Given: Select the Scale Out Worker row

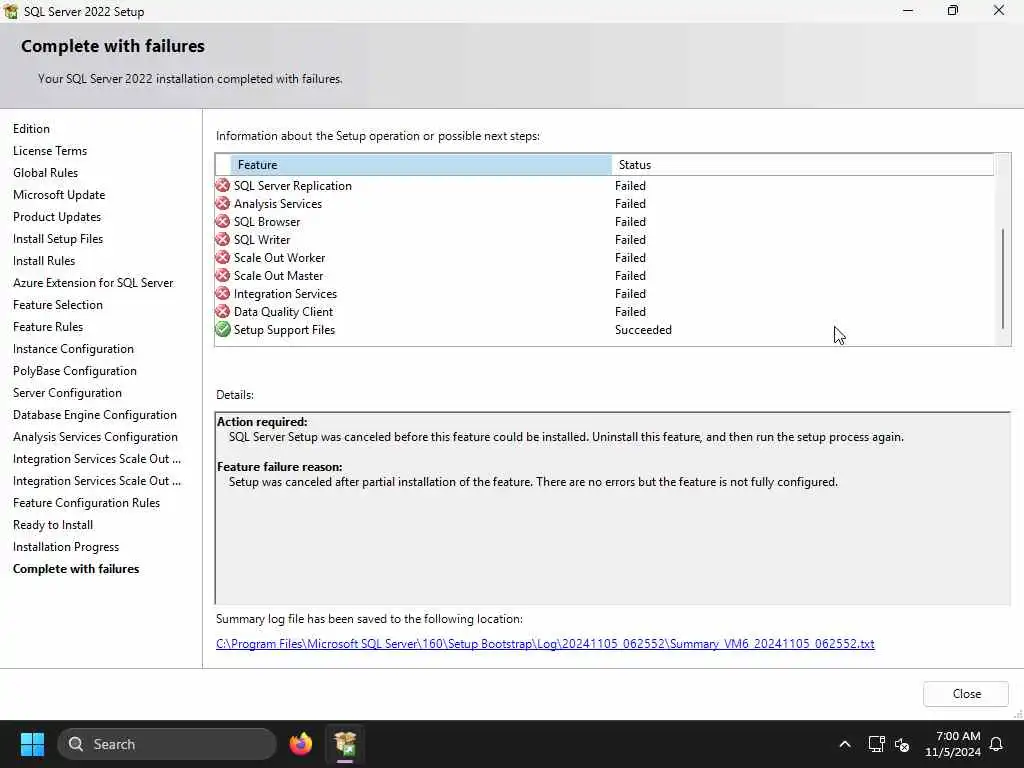Looking at the screenshot, I should pos(604,257).
